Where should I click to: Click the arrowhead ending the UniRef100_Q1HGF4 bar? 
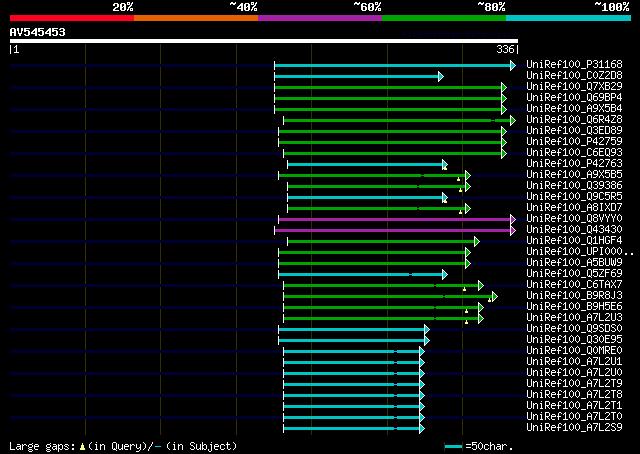click(477, 241)
